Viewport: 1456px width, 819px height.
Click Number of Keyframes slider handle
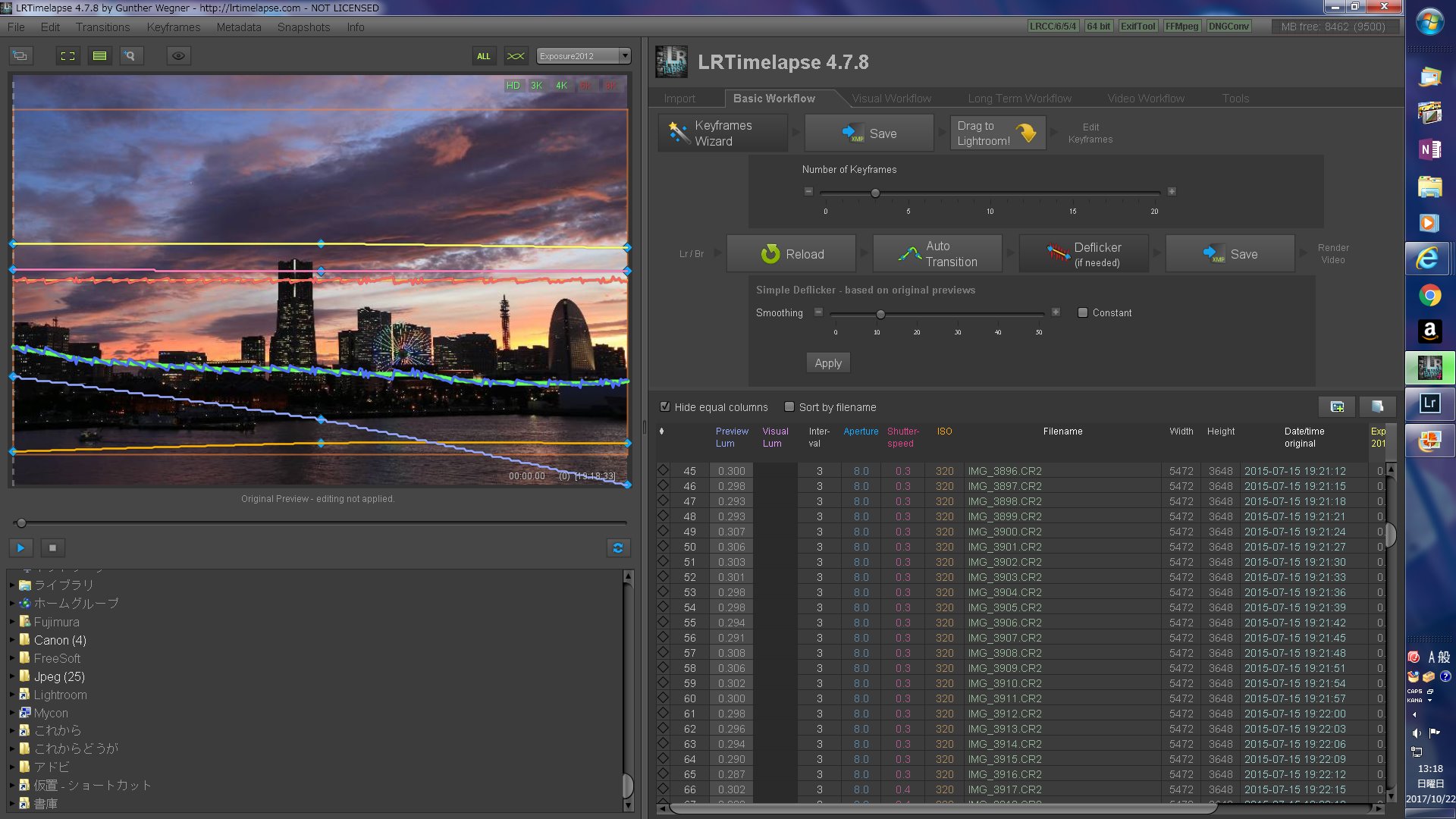(875, 193)
